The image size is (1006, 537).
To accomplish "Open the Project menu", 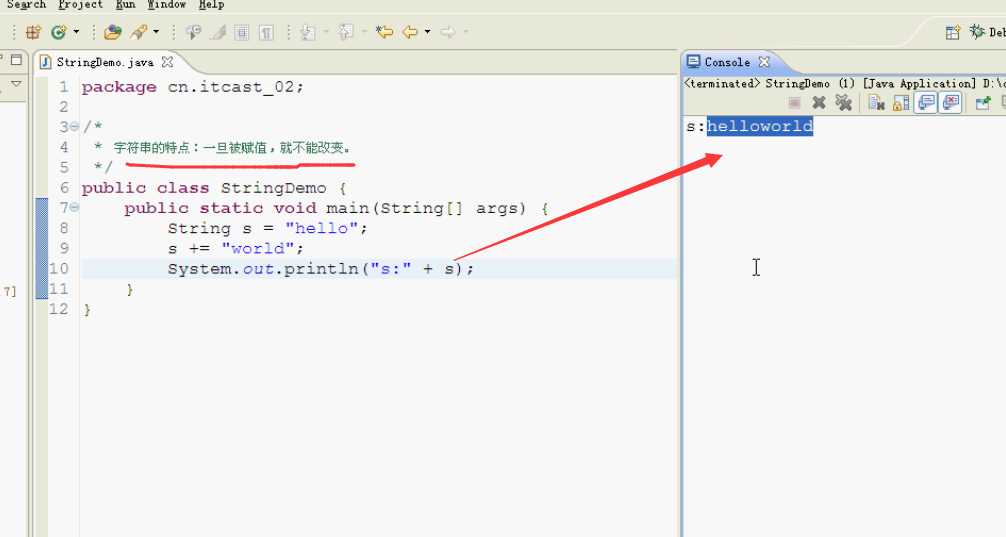I will [80, 4].
